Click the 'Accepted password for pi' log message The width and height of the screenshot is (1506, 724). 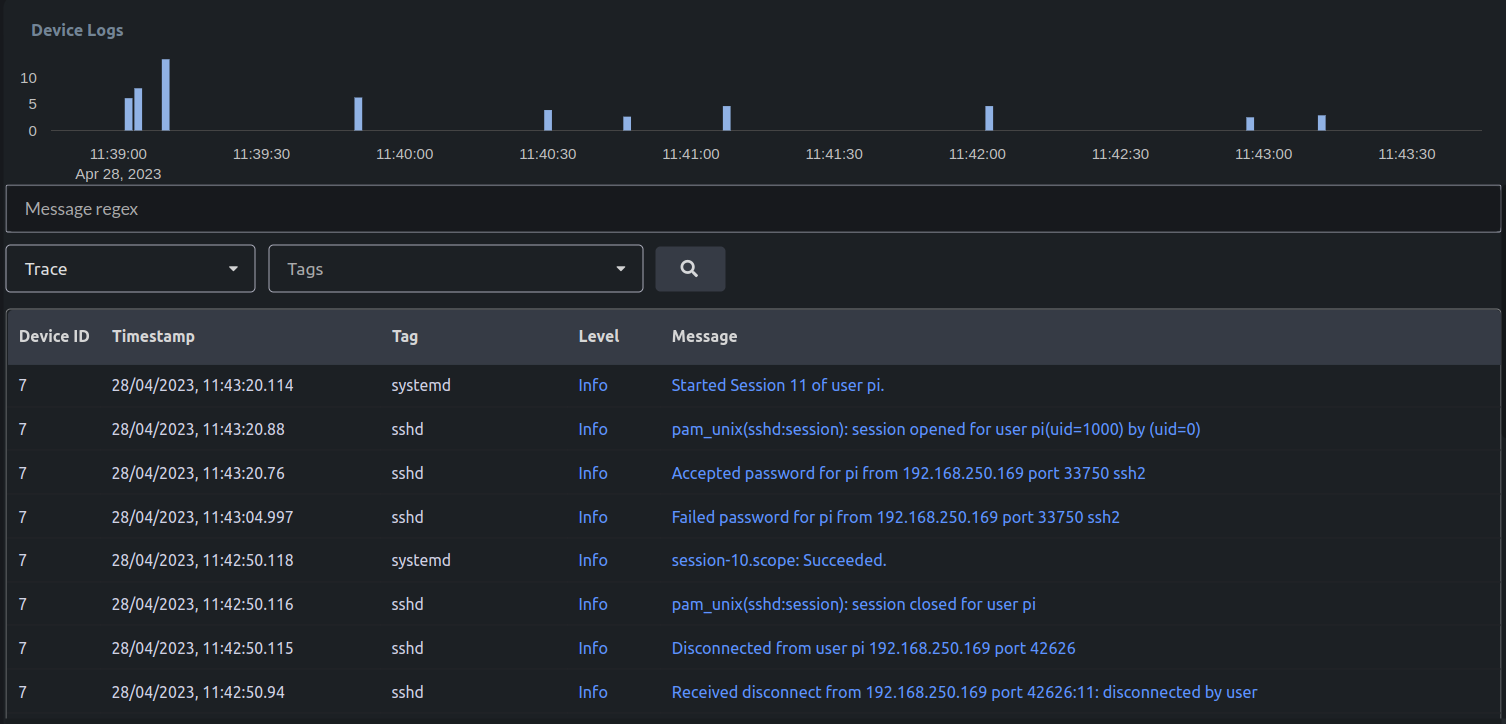(908, 473)
